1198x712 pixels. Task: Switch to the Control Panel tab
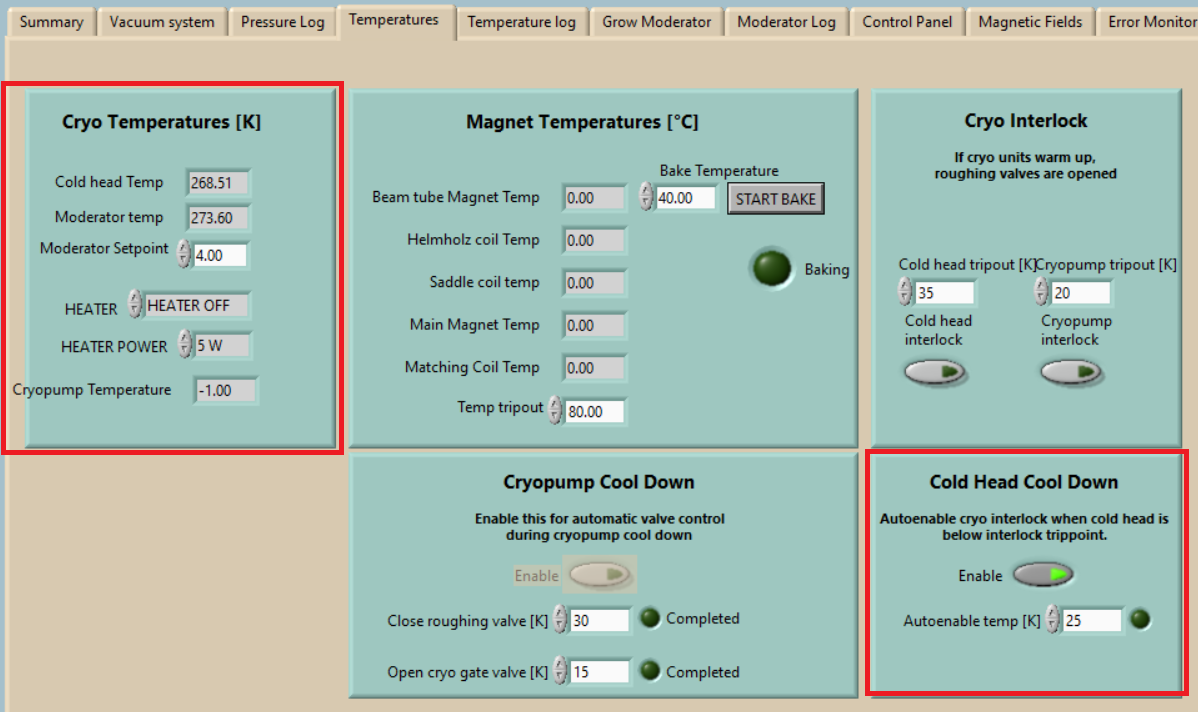[907, 22]
